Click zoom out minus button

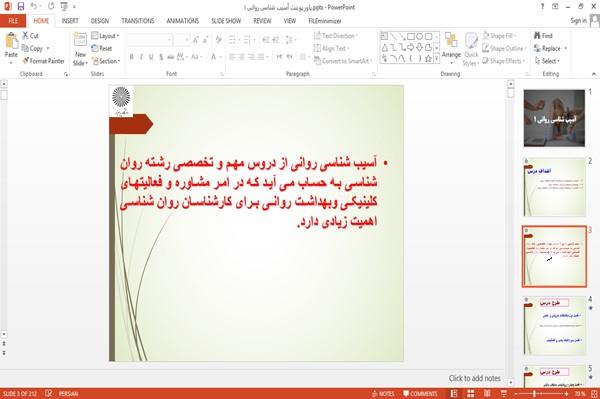point(515,394)
